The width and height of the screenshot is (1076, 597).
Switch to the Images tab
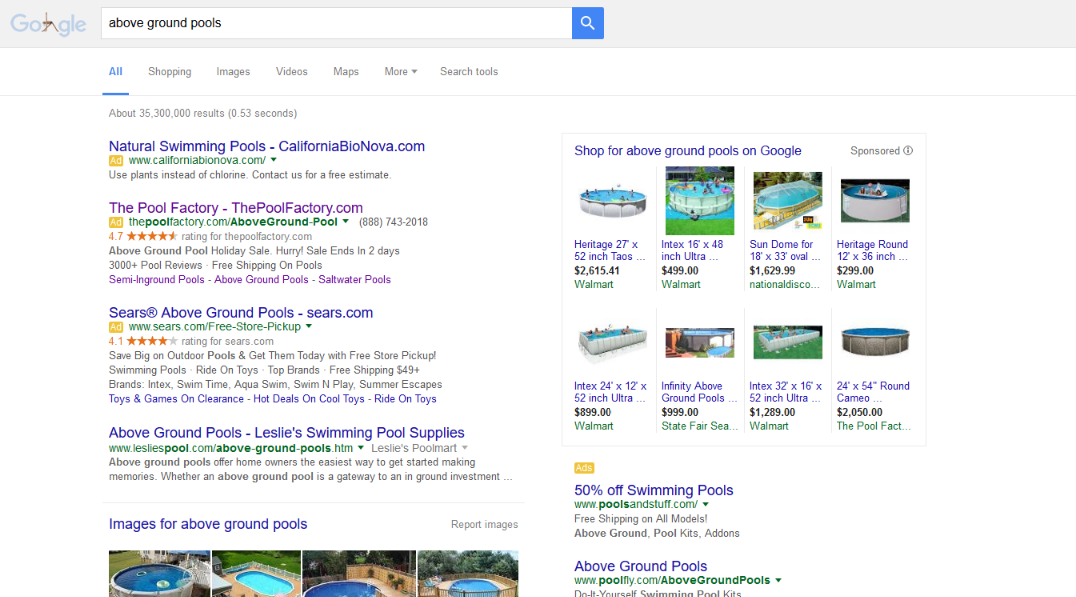coord(233,71)
